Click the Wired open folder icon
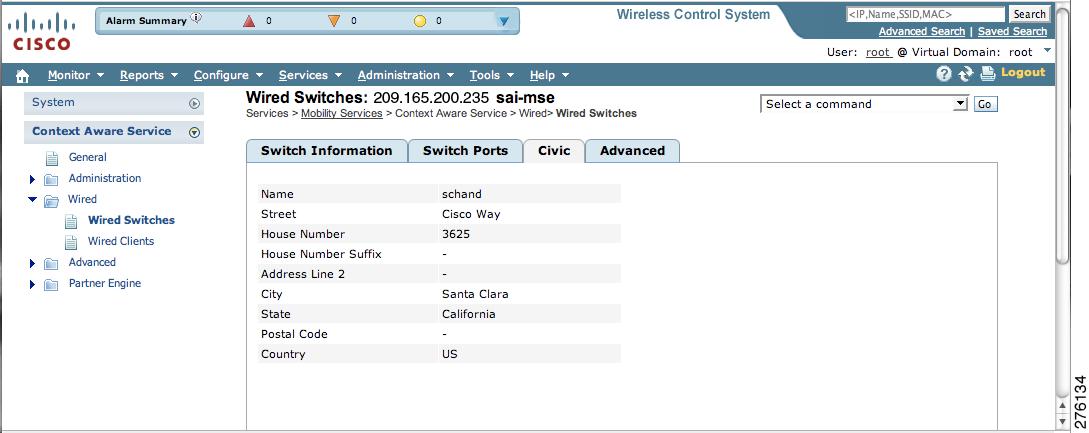Image resolution: width=1089 pixels, height=433 pixels. (51, 201)
